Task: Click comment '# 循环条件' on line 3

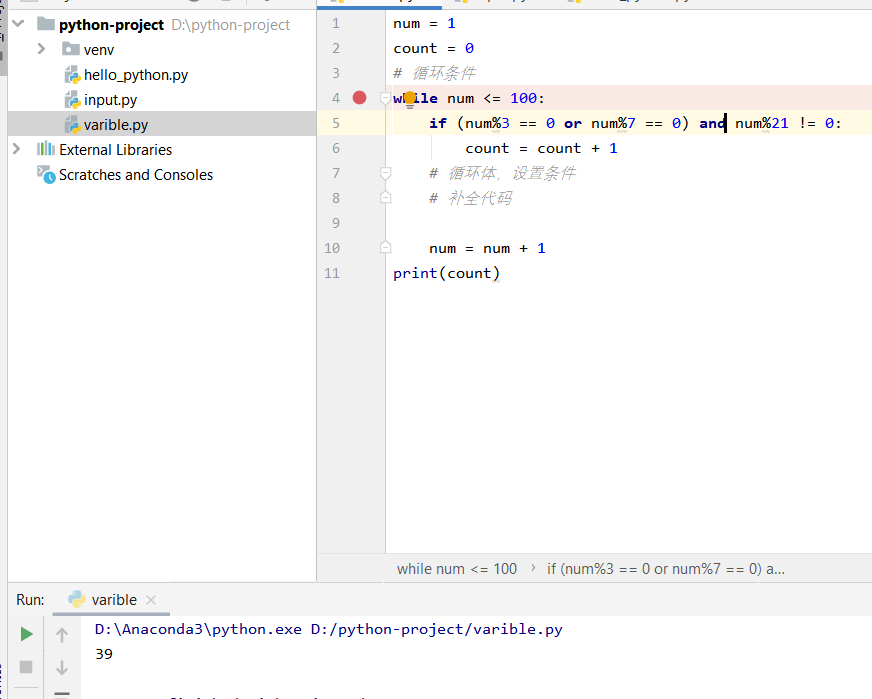Action: pyautogui.click(x=434, y=73)
